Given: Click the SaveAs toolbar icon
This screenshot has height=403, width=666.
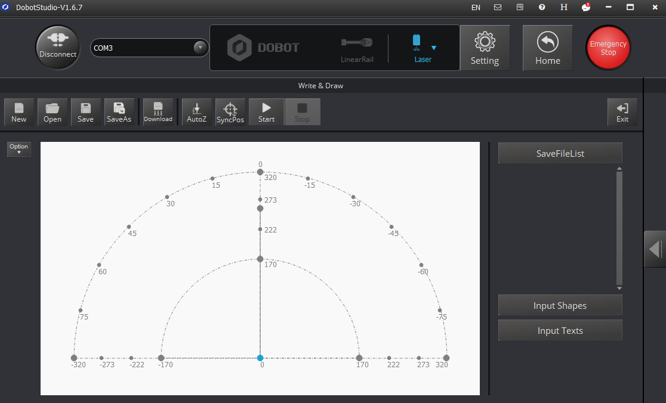Looking at the screenshot, I should tap(119, 112).
